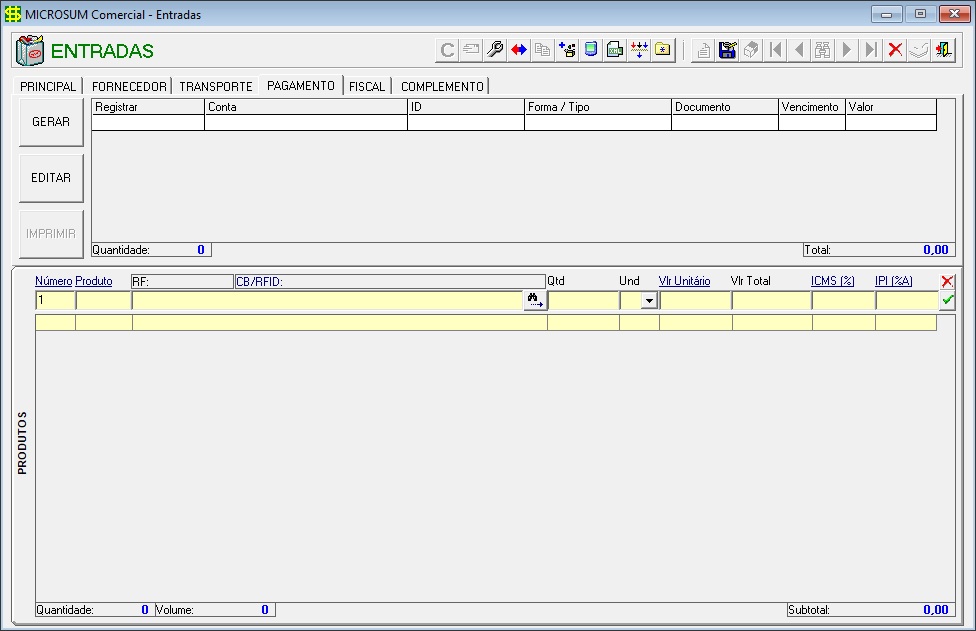Click the Número input field
Viewport: 976px width, 631px height.
tap(55, 300)
